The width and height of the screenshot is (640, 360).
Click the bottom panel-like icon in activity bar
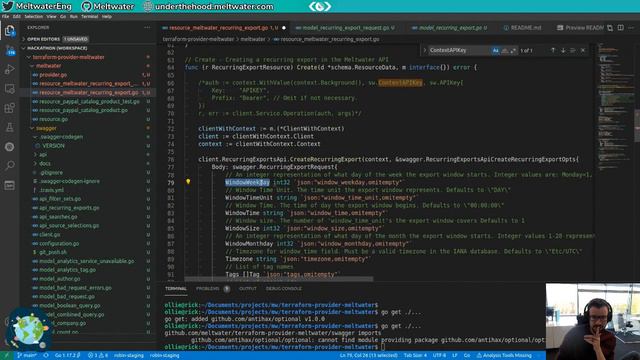[9, 185]
